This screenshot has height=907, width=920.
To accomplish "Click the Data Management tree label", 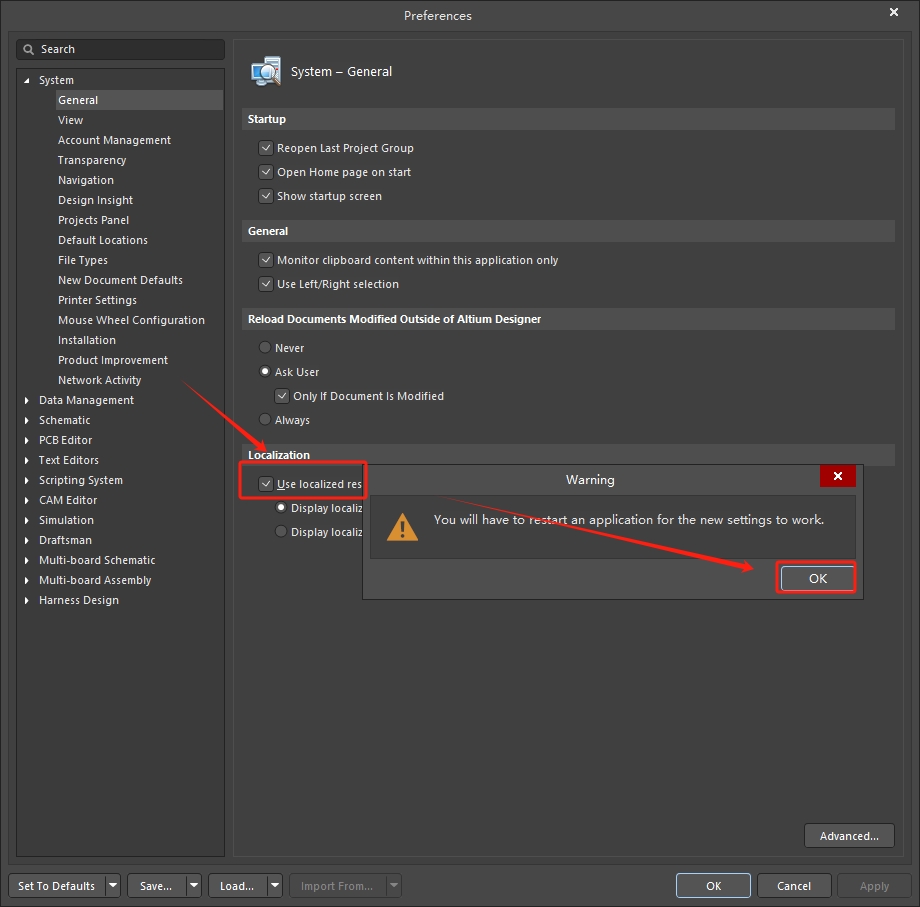I will pyautogui.click(x=86, y=400).
